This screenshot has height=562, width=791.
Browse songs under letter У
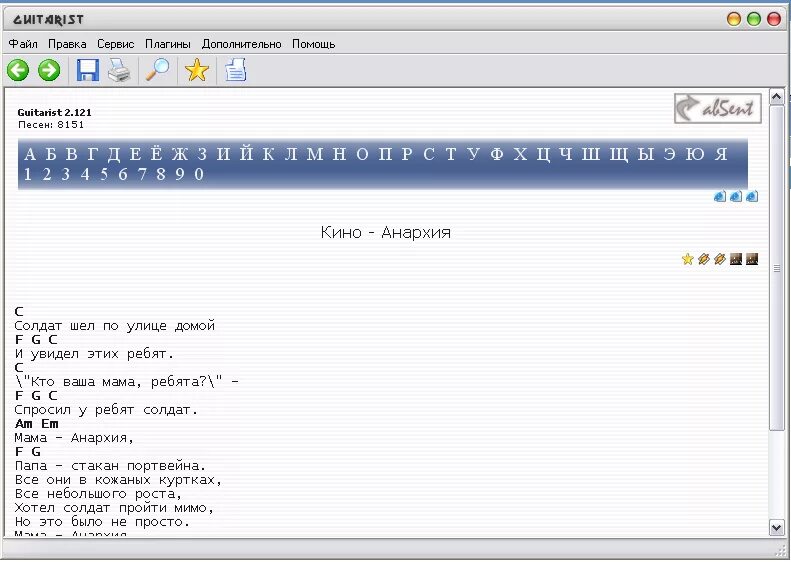point(473,154)
